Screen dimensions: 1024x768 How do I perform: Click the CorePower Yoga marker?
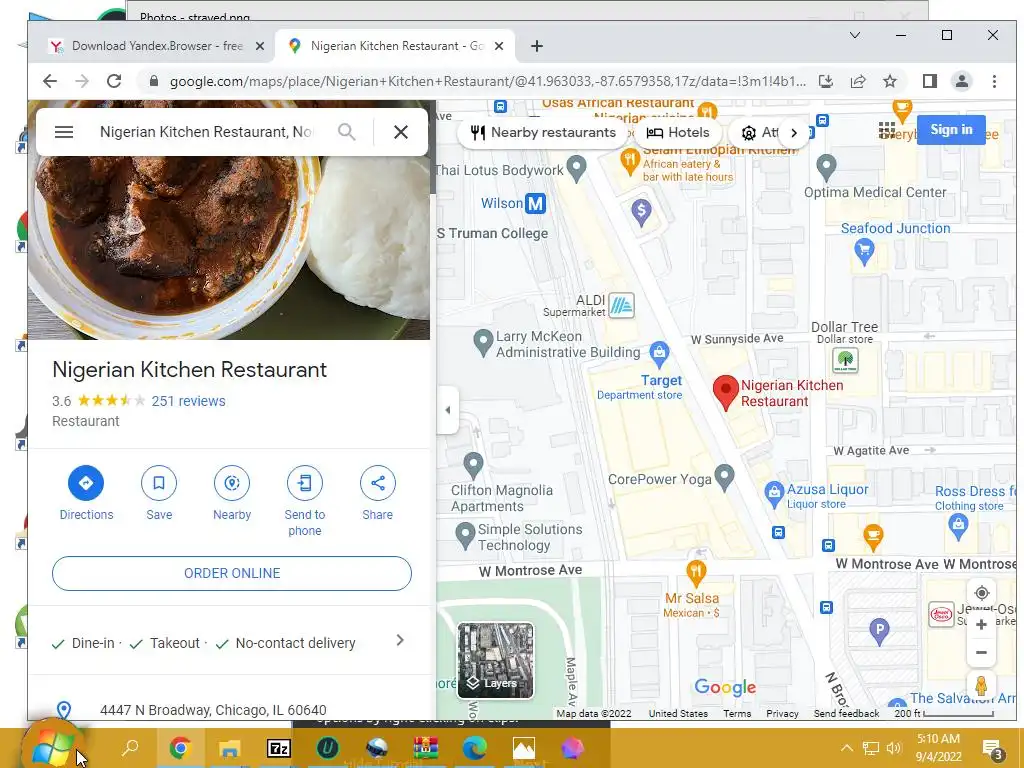click(724, 477)
